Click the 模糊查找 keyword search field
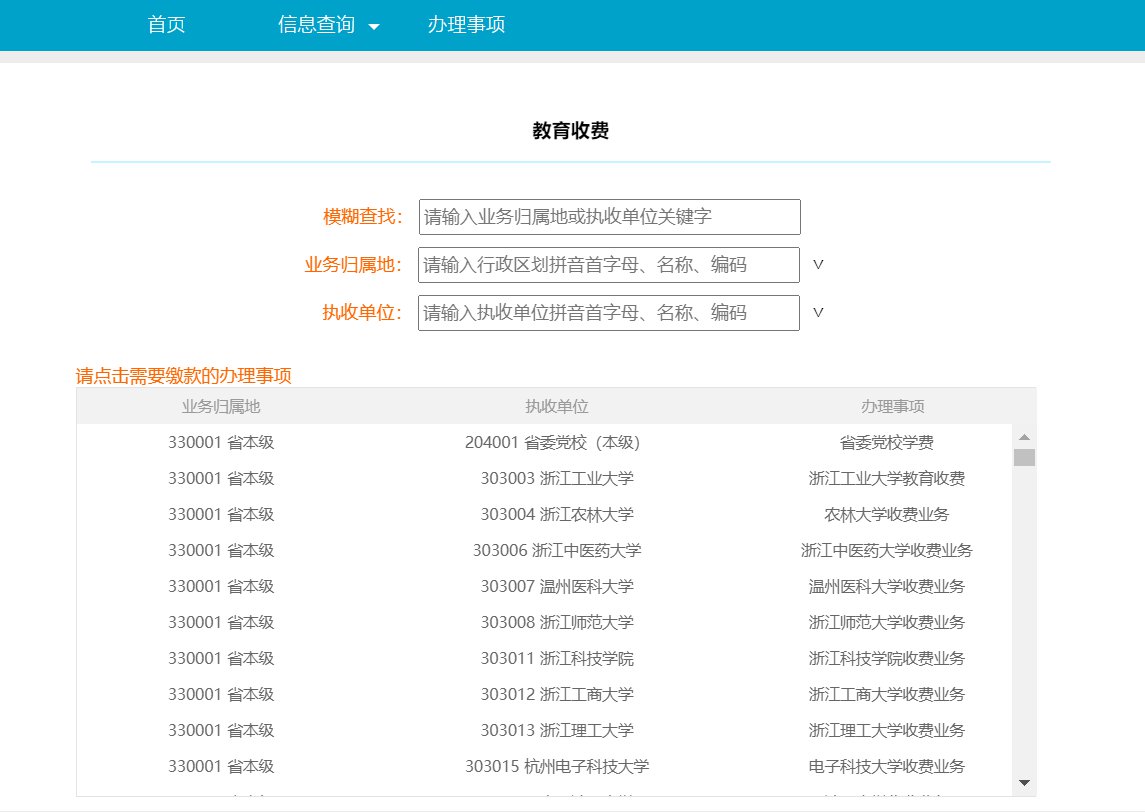The image size is (1145, 812). click(x=609, y=217)
